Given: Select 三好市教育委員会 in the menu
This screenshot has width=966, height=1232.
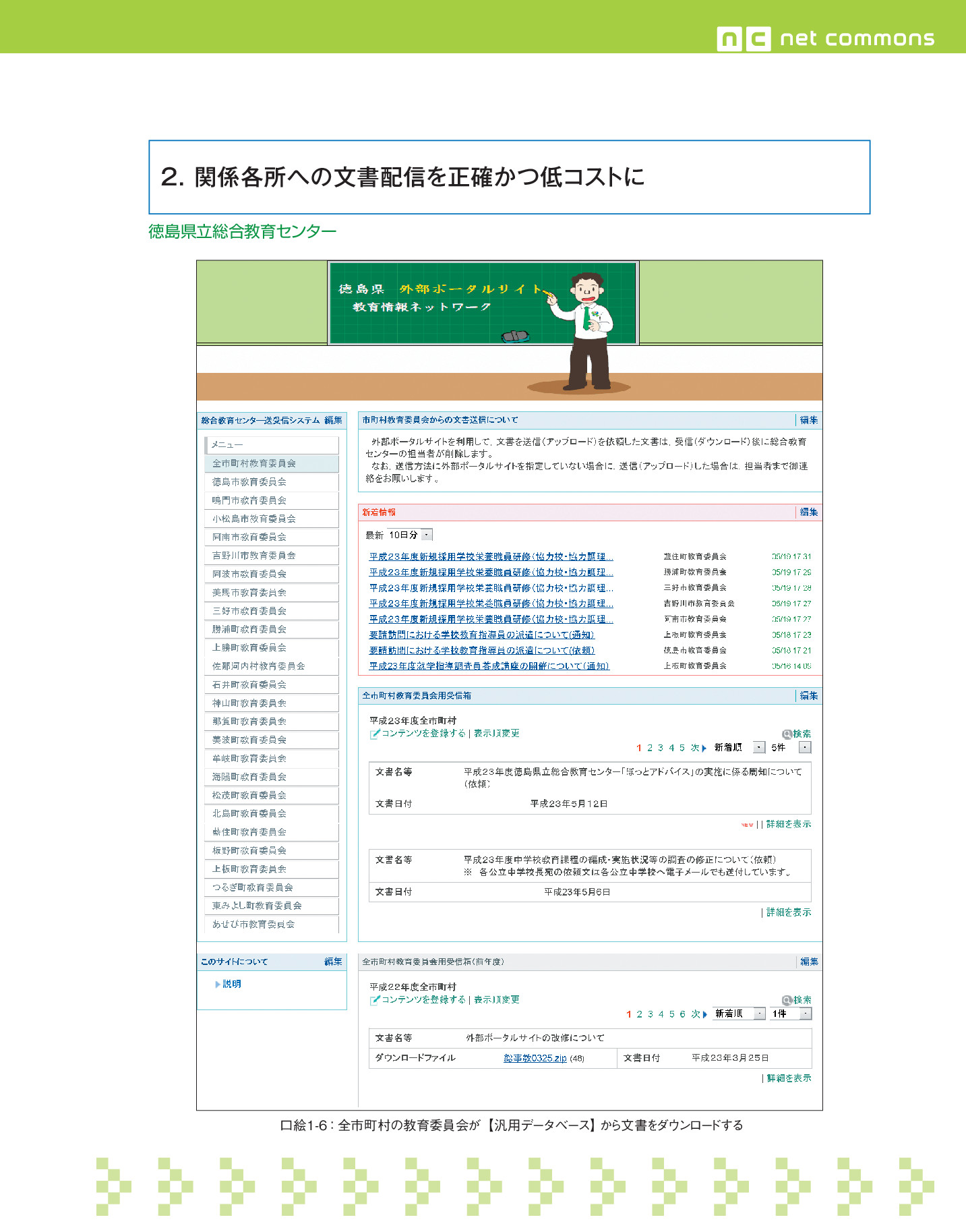Looking at the screenshot, I should [272, 611].
